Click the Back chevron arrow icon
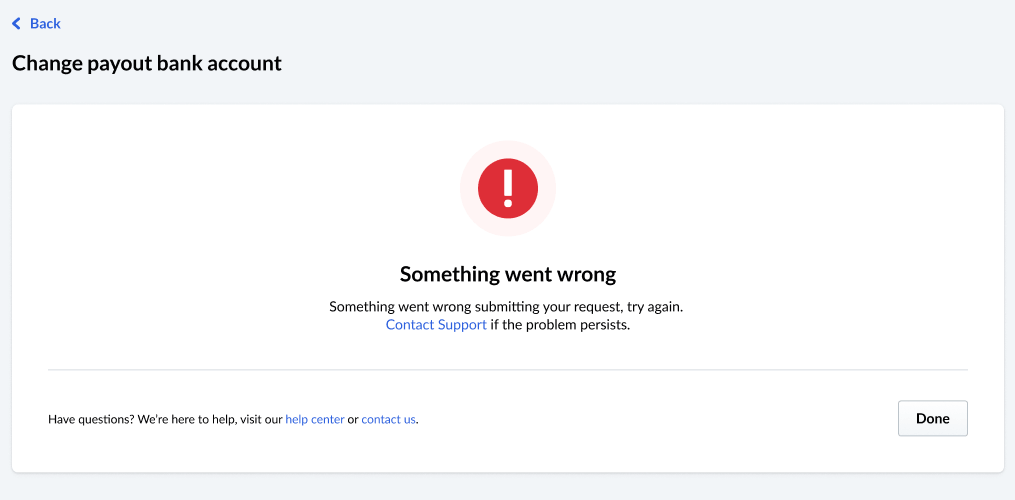This screenshot has height=500, width=1015. point(16,23)
